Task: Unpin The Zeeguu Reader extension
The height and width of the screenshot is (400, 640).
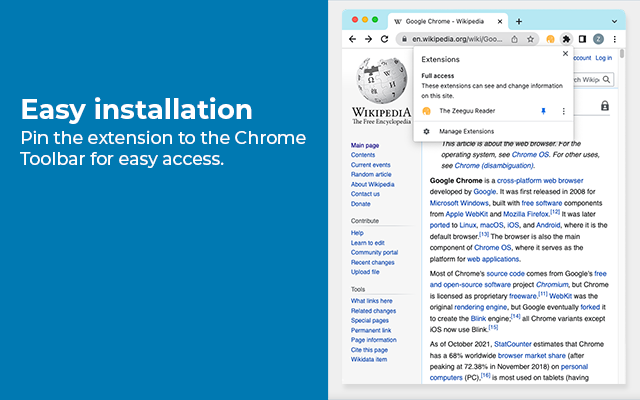Action: (543, 111)
